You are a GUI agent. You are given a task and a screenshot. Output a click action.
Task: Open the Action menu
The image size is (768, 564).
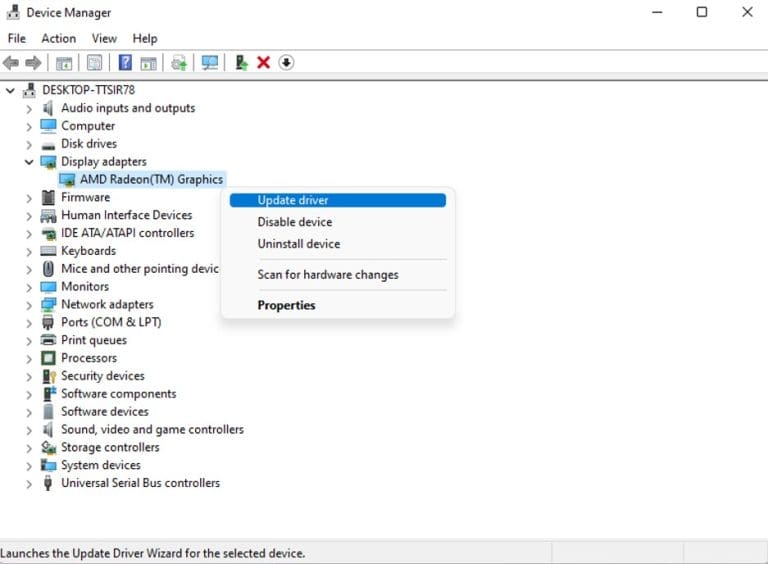(x=58, y=38)
